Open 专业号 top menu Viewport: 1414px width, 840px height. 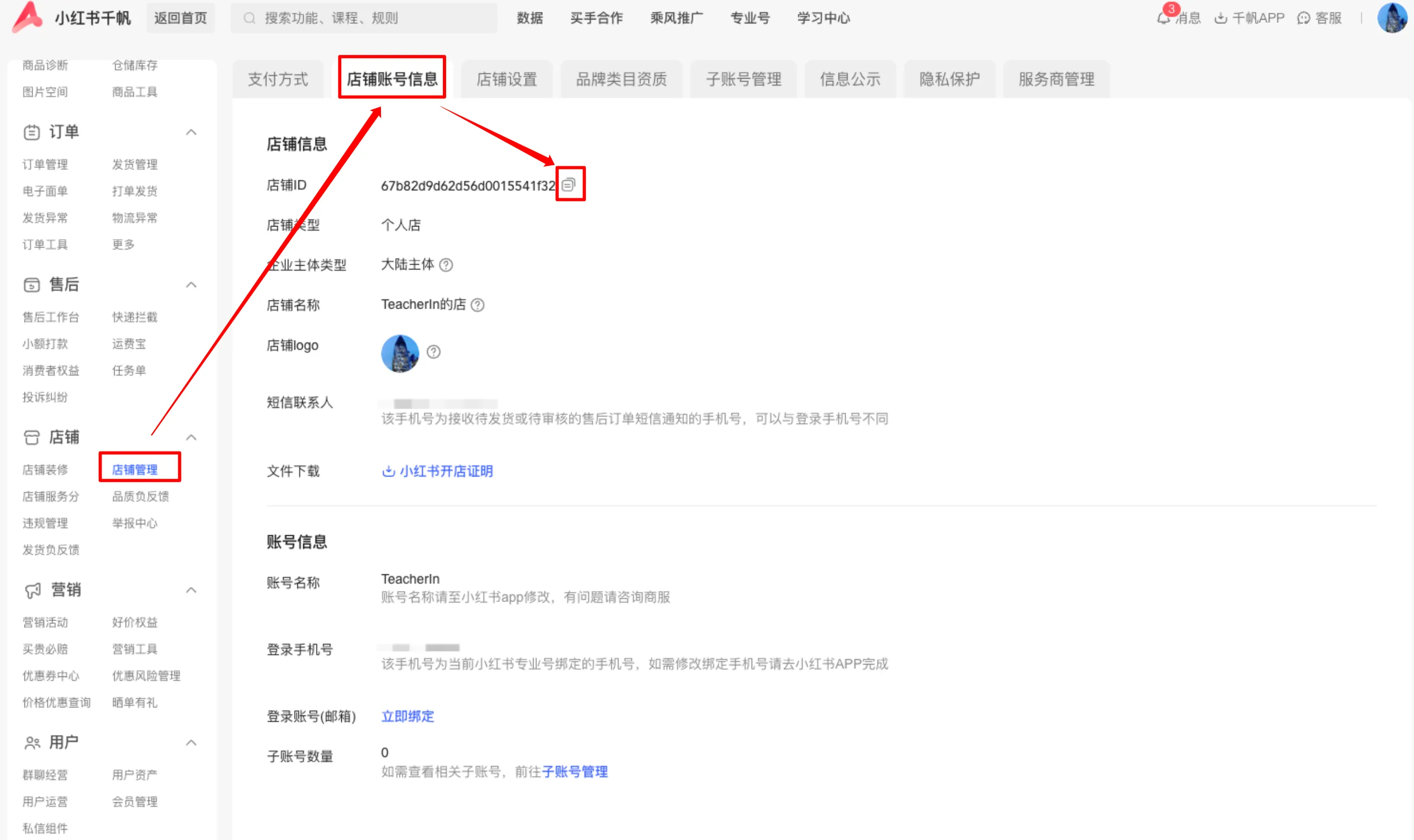pyautogui.click(x=750, y=18)
